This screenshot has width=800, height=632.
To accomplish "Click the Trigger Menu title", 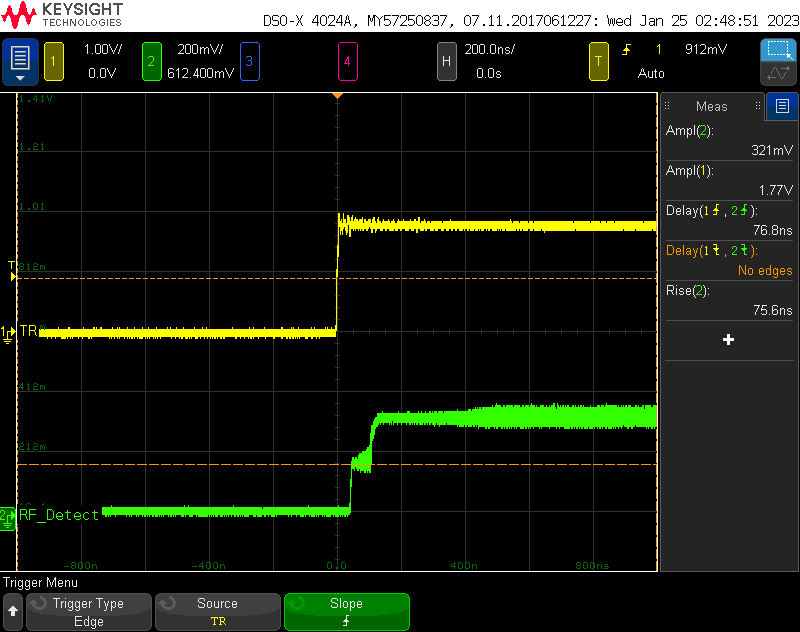I will click(x=40, y=583).
